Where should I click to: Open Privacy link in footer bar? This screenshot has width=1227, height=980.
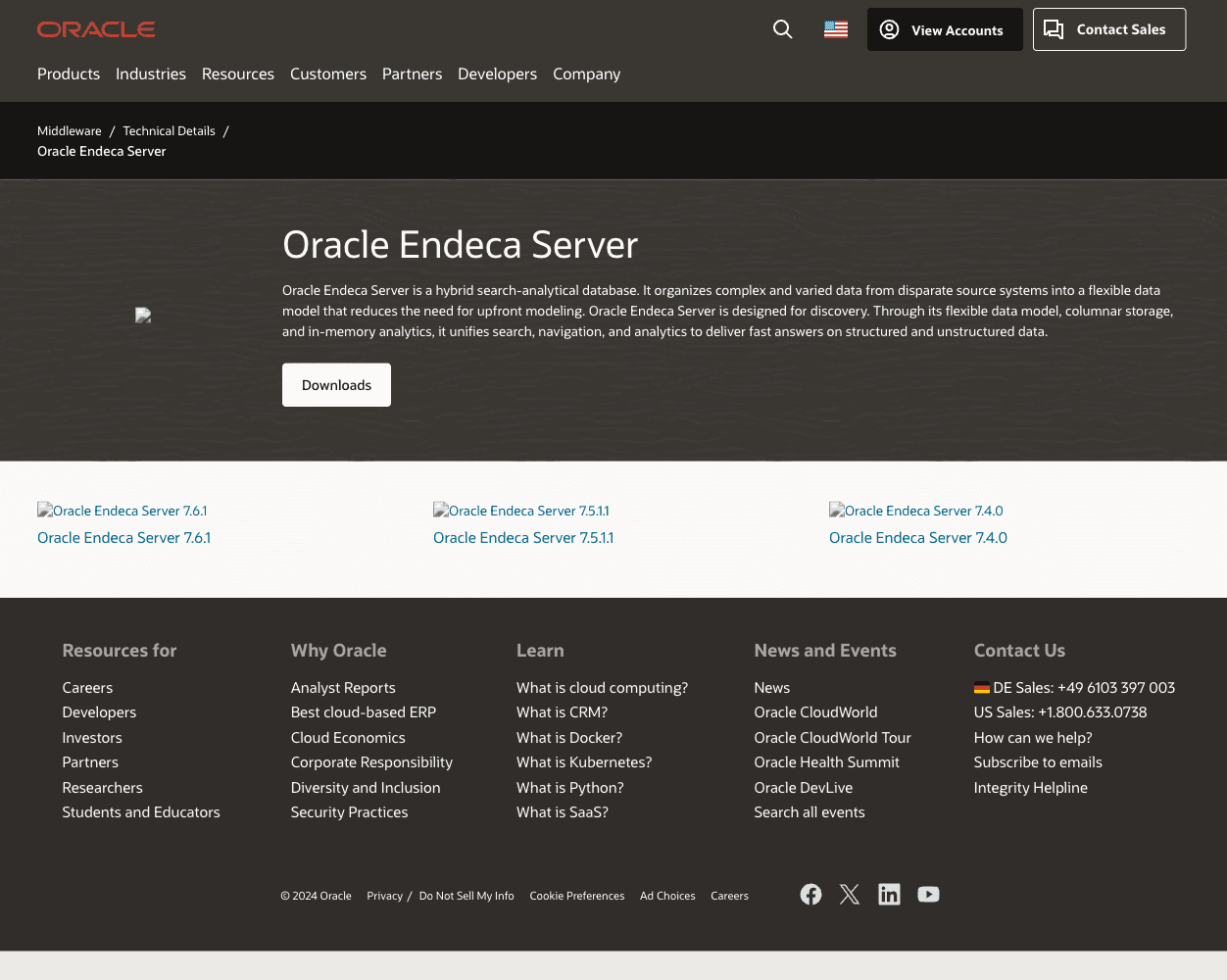pos(384,896)
